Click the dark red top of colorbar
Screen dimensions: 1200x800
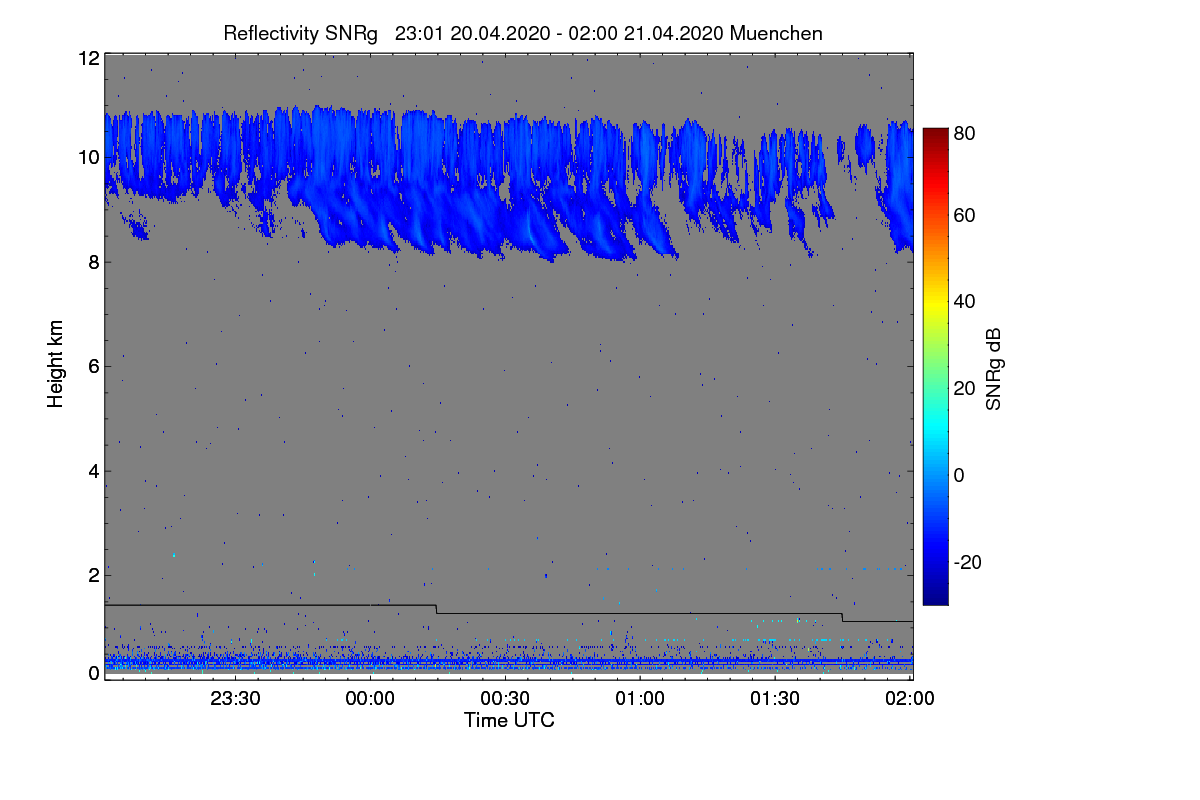935,134
